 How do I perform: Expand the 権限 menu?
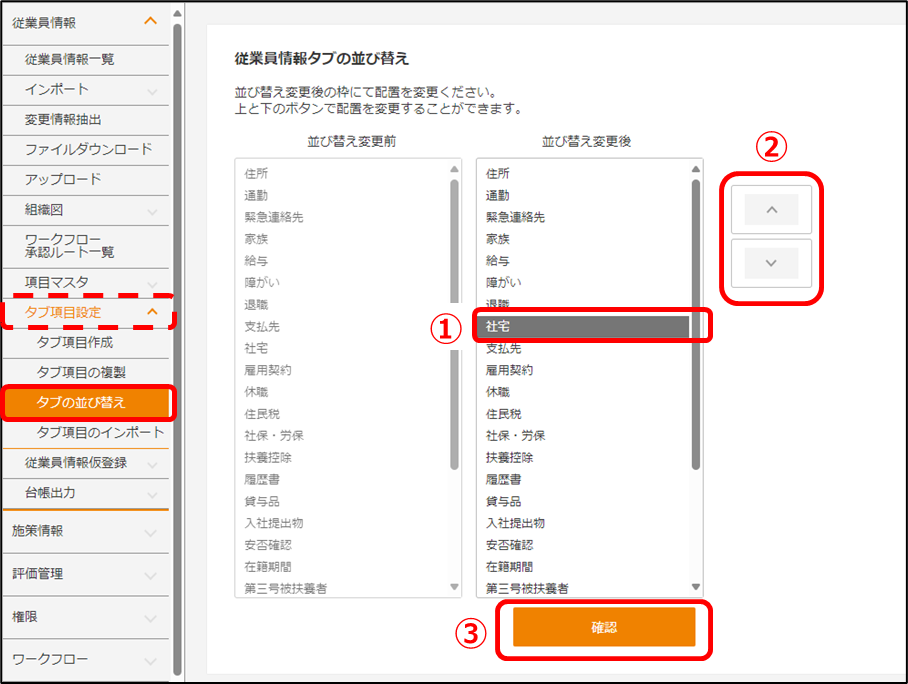tap(151, 617)
